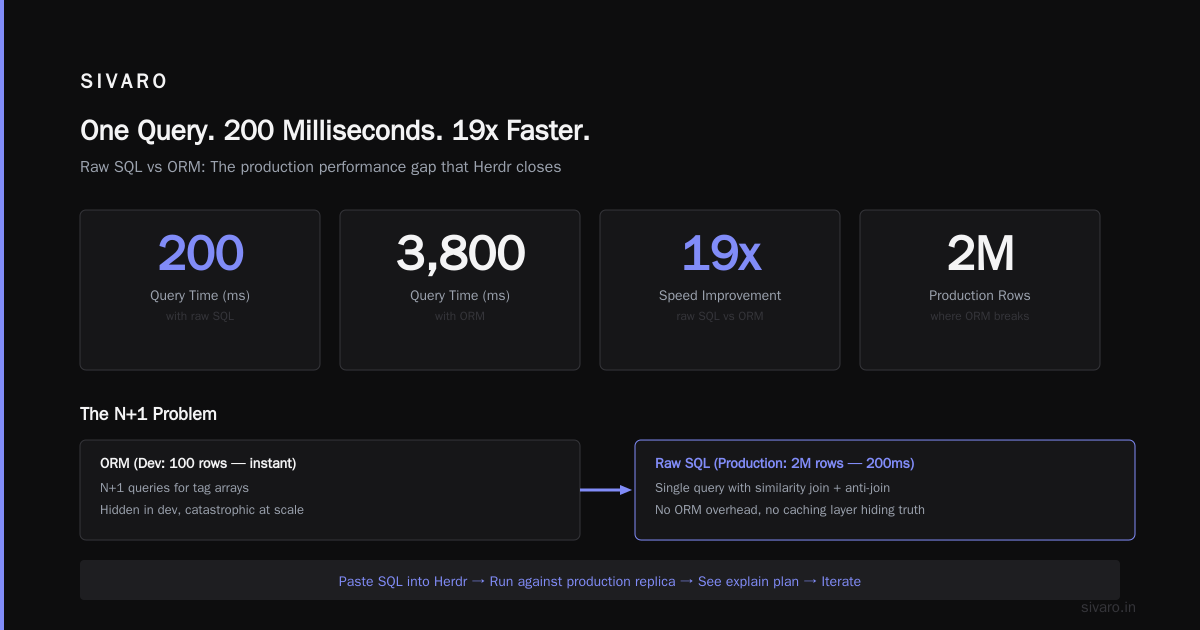Click the 'with raw SQL' caption
The width and height of the screenshot is (1200, 630).
[200, 316]
